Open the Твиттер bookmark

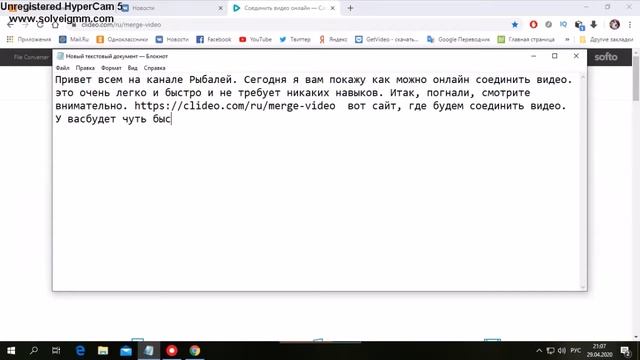(295, 39)
